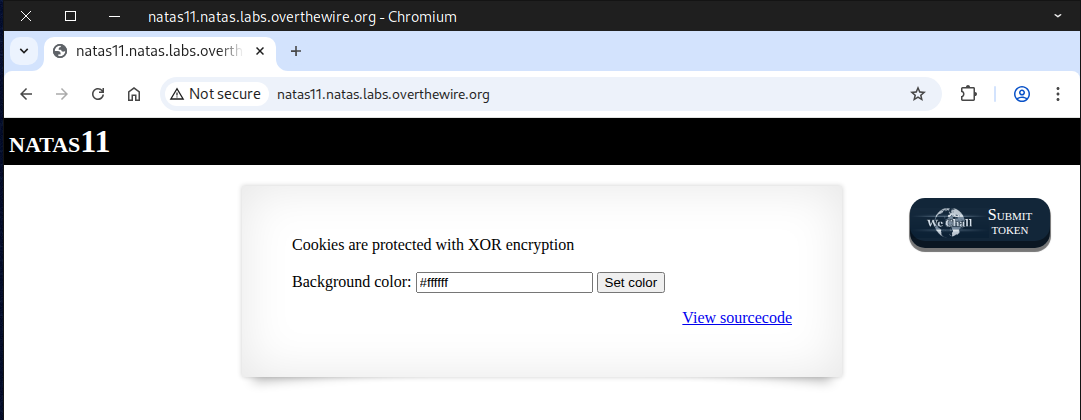This screenshot has width=1081, height=420.
Task: Open a new tab
Action: coord(296,51)
